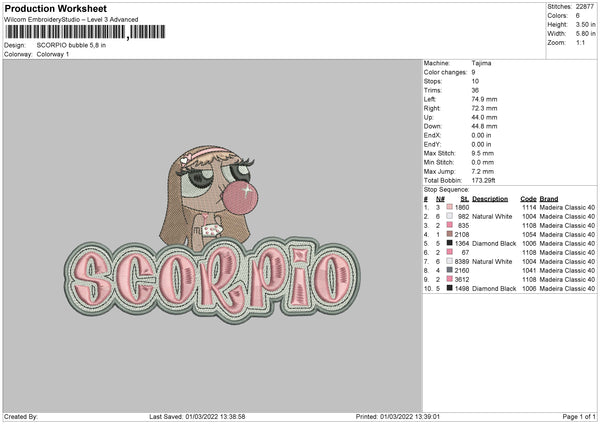
Task: Click the Code column header
Action: click(528, 199)
